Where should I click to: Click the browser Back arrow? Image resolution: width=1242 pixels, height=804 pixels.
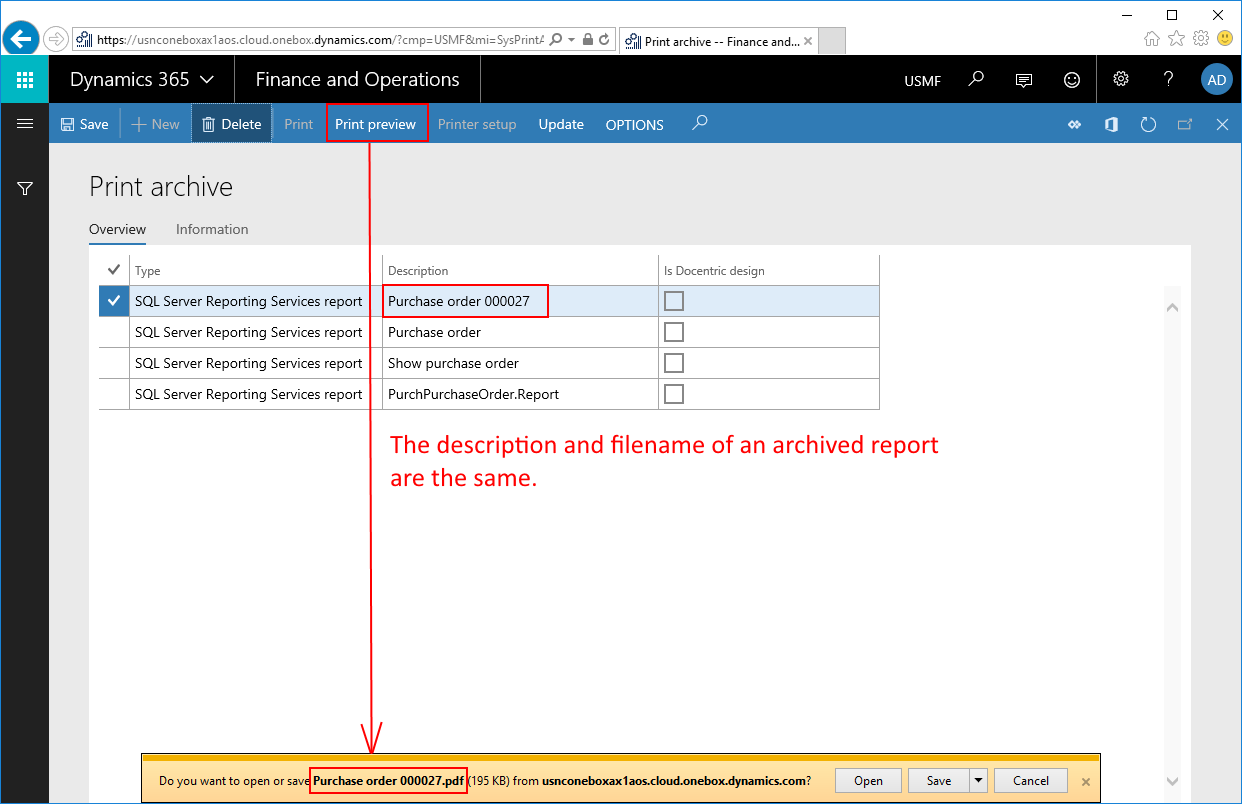20,39
